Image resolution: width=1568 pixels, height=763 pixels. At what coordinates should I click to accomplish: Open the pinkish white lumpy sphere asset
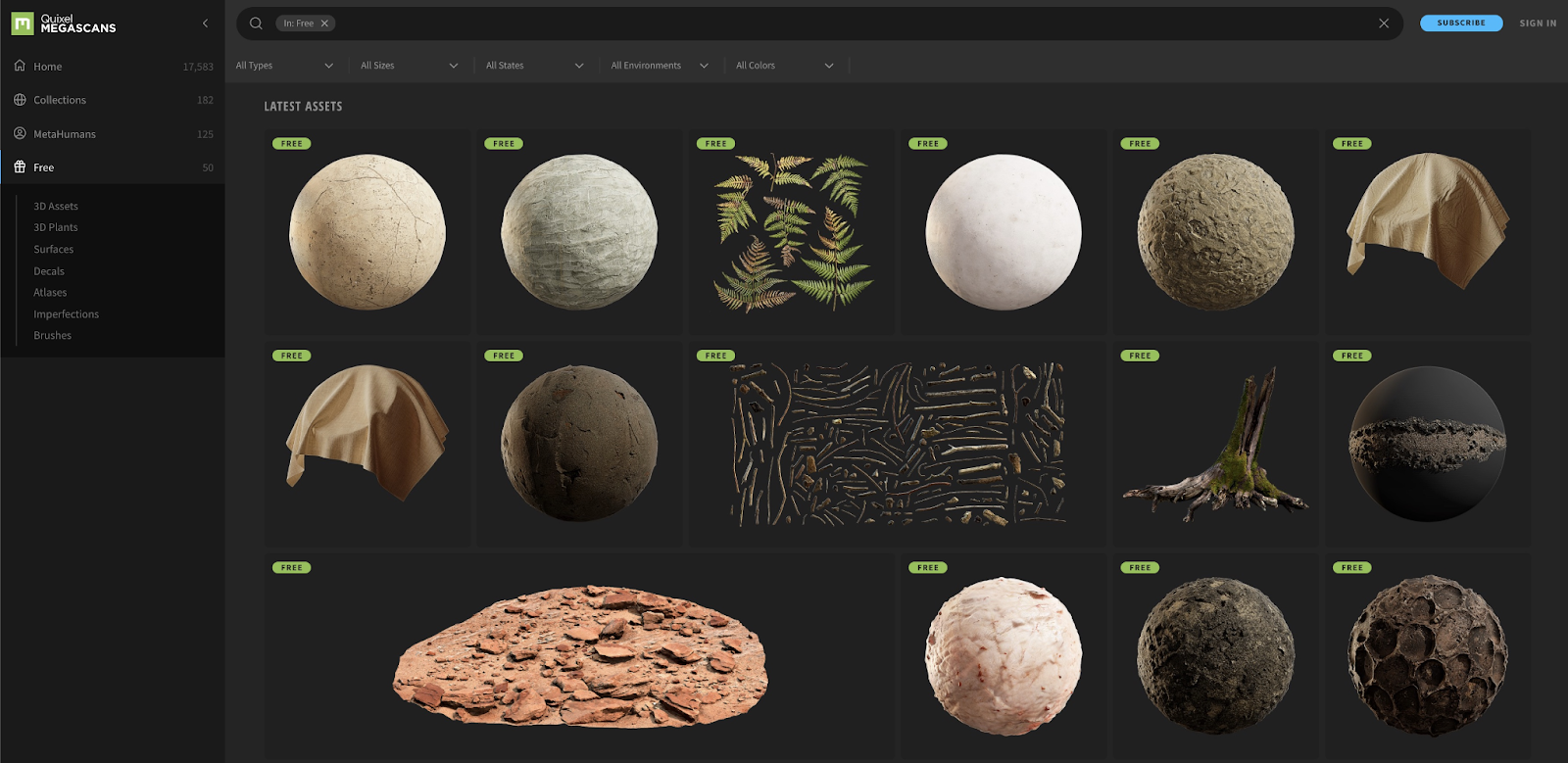tap(1004, 656)
